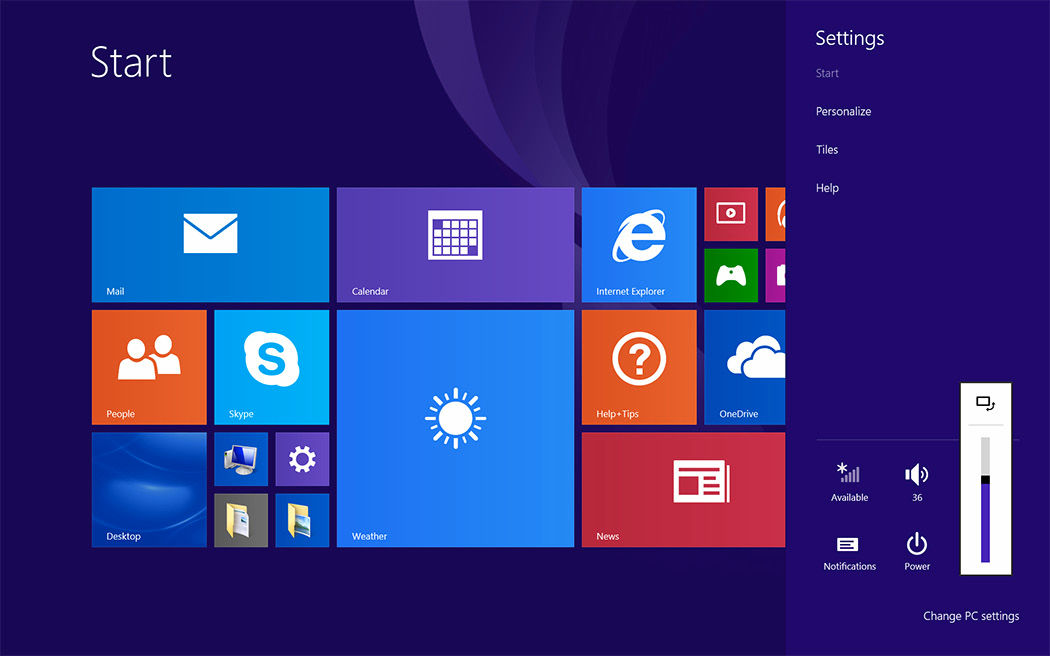
Task: Open the This PC computer tile
Action: (241, 459)
